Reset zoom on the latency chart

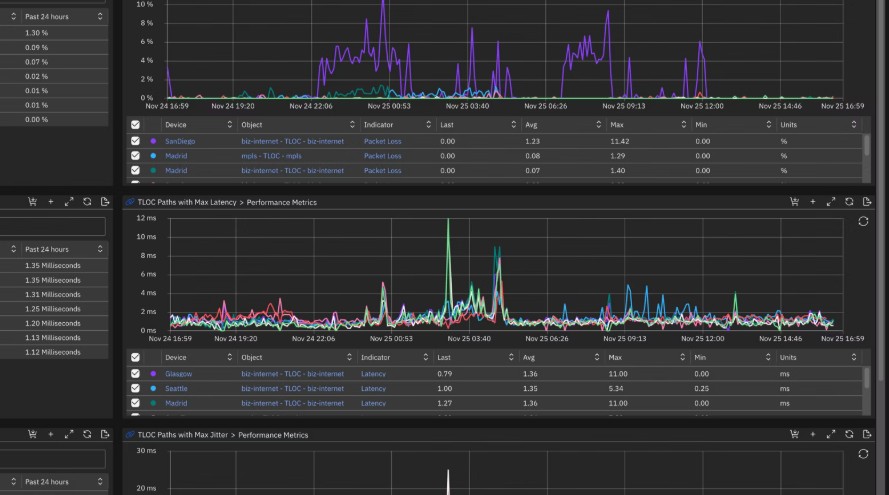coord(863,221)
